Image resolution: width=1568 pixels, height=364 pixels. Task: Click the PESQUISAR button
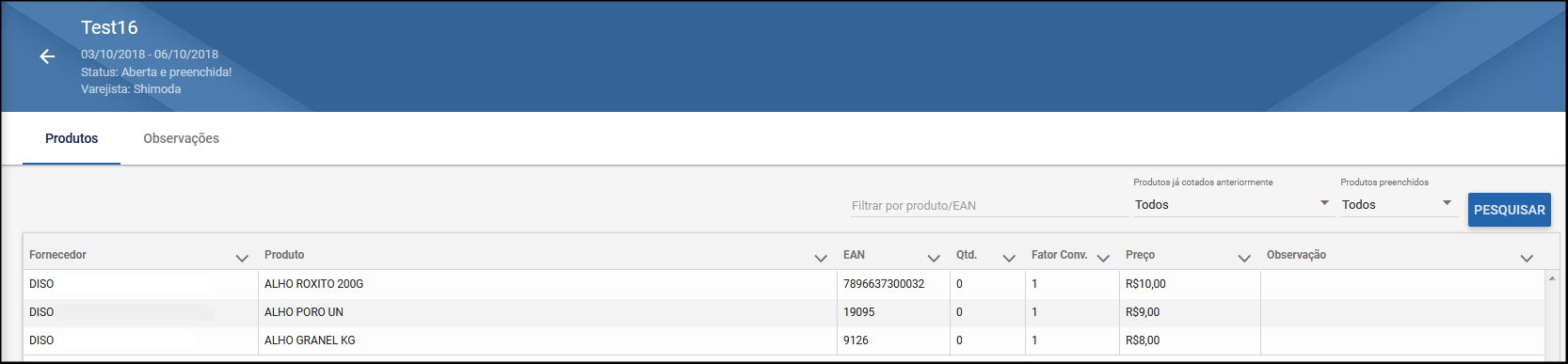click(1509, 210)
